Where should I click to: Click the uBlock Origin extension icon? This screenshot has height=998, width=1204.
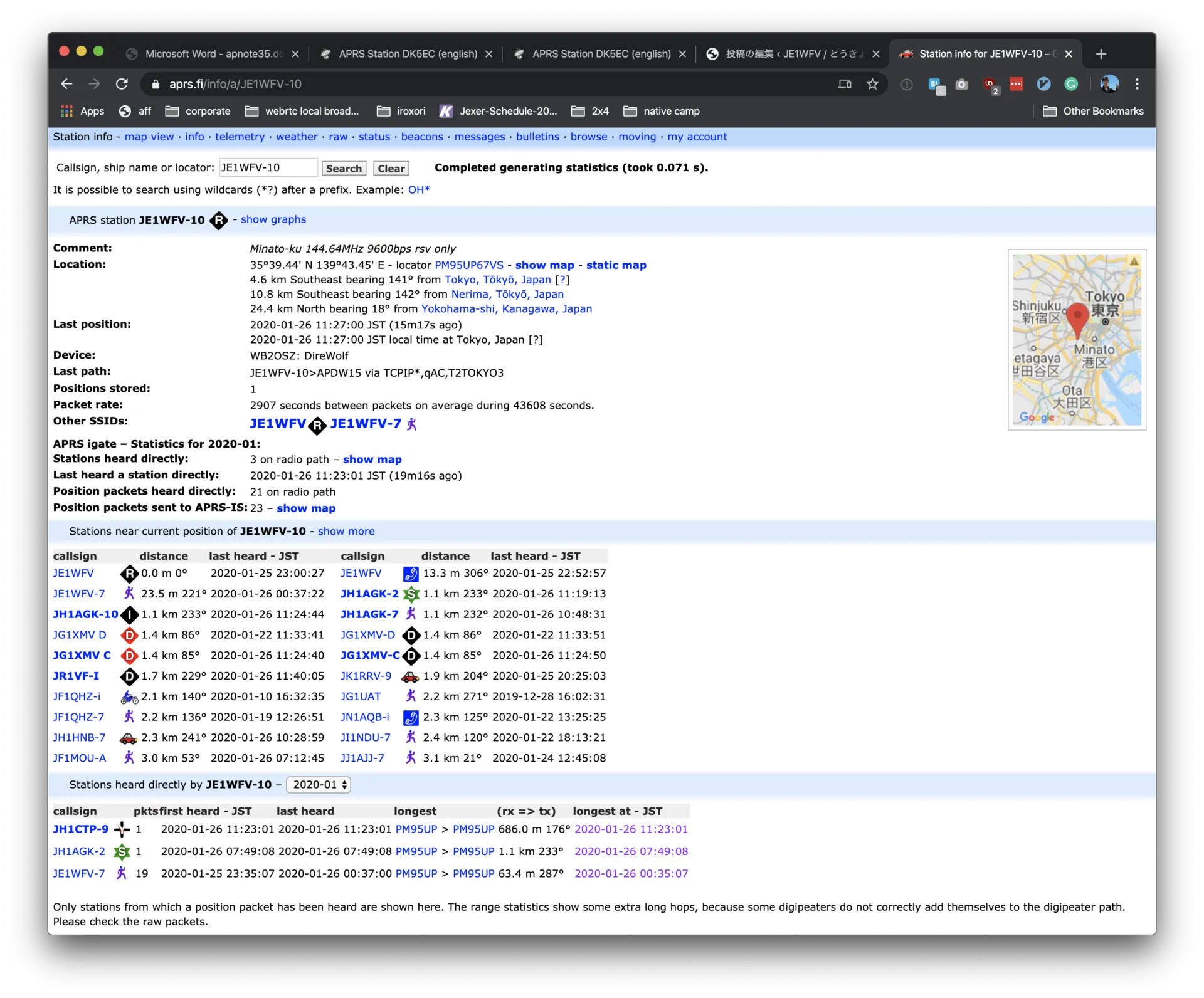[990, 84]
